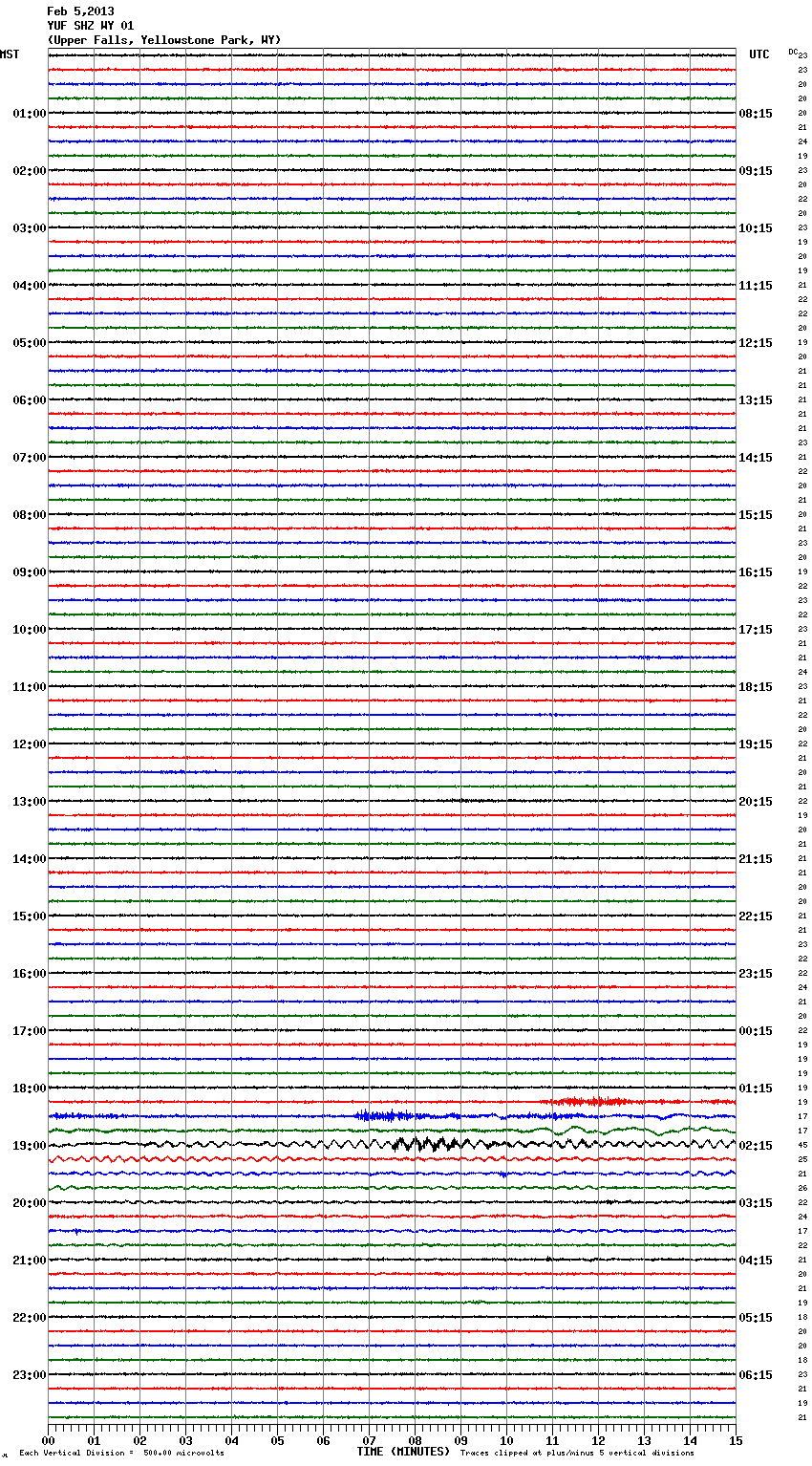Click the 04:15 UTC label
The width and height of the screenshot is (812, 1466).
756,1261
